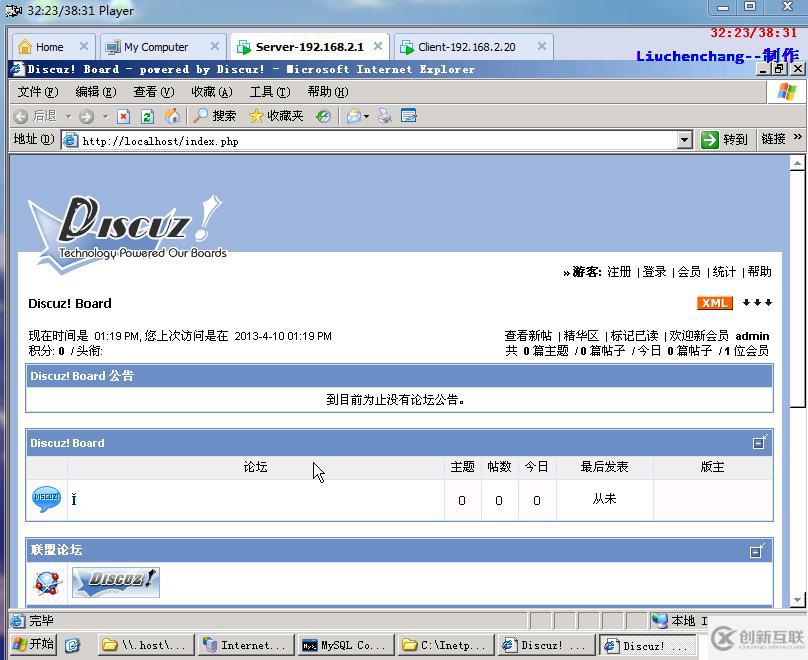Click the 转到 Go button
Viewport: 808px width, 660px height.
coord(724,139)
